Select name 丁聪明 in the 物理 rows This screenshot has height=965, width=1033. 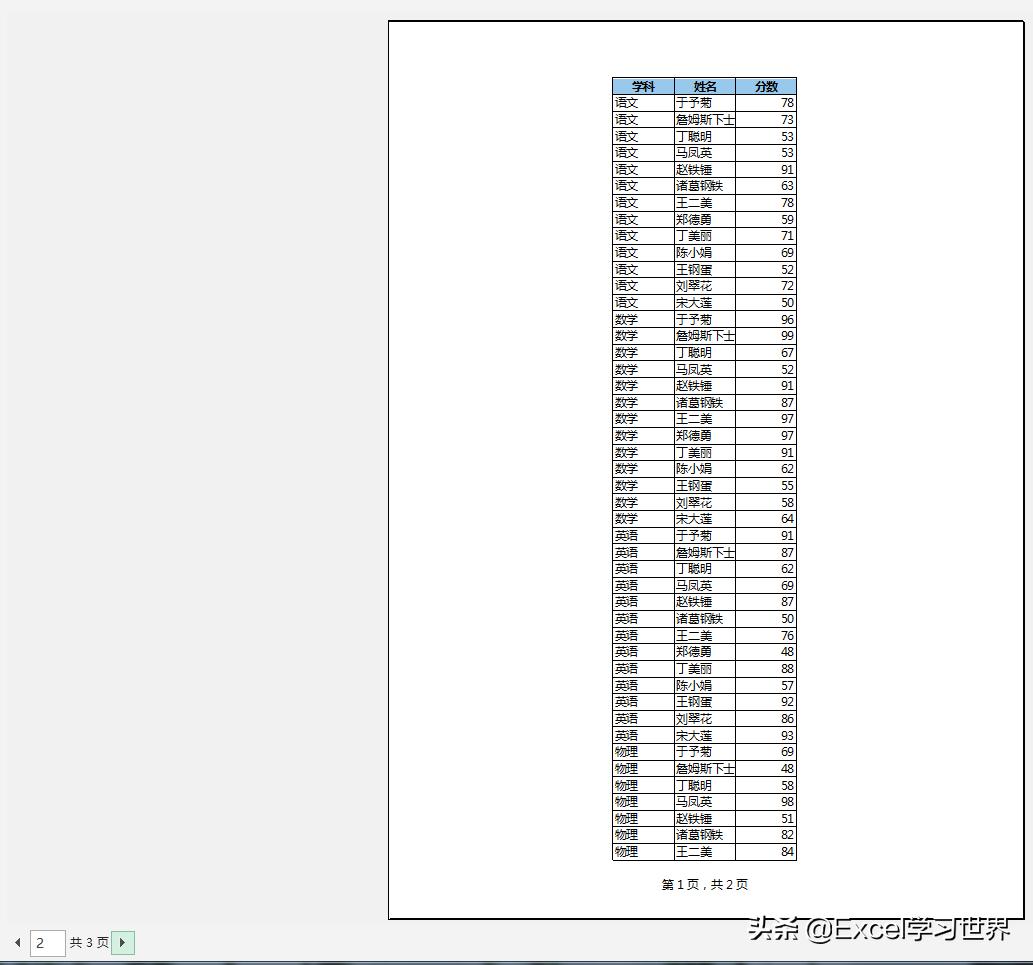click(704, 785)
